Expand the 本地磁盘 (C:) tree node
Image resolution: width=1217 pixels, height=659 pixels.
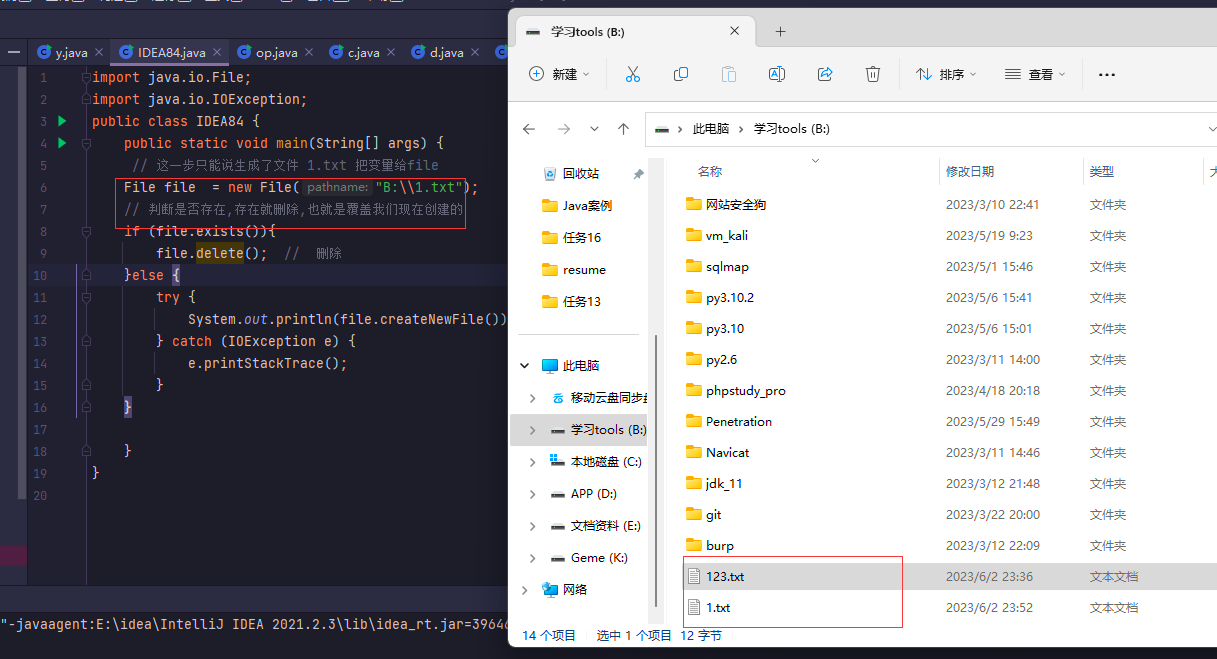(532, 462)
